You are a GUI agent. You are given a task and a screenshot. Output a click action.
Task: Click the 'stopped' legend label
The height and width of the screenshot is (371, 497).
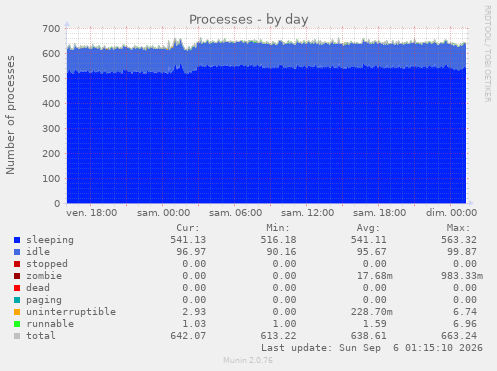point(47,264)
